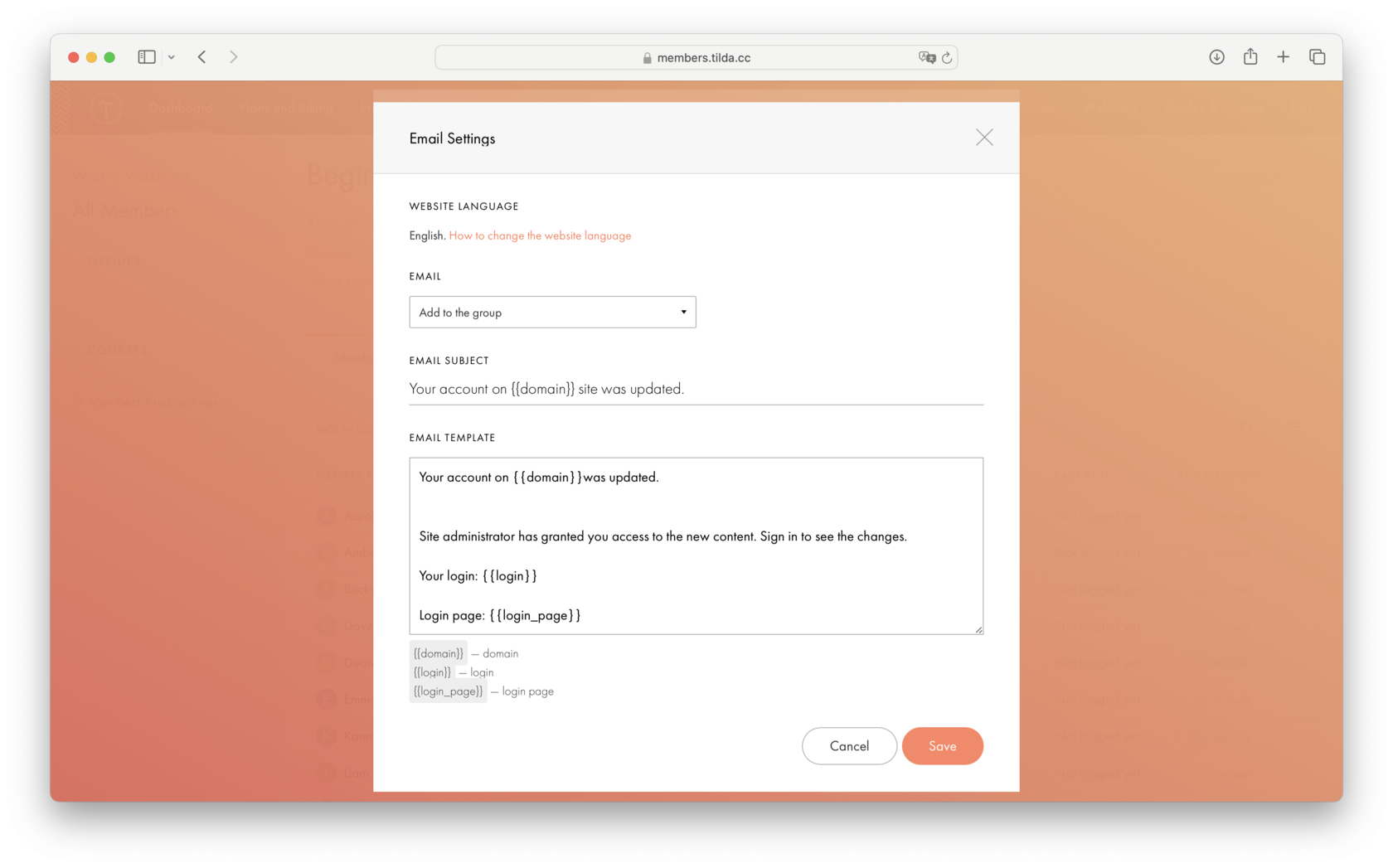Reload the page via the refresh icon
1393x868 pixels.
tap(946, 57)
